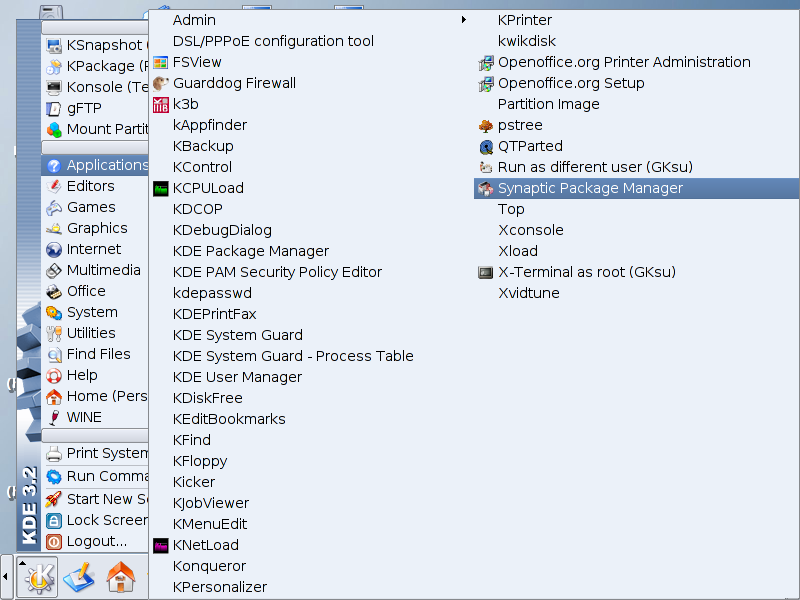Expand the Internet category in K menu
Screen dimensions: 800x600
click(93, 249)
